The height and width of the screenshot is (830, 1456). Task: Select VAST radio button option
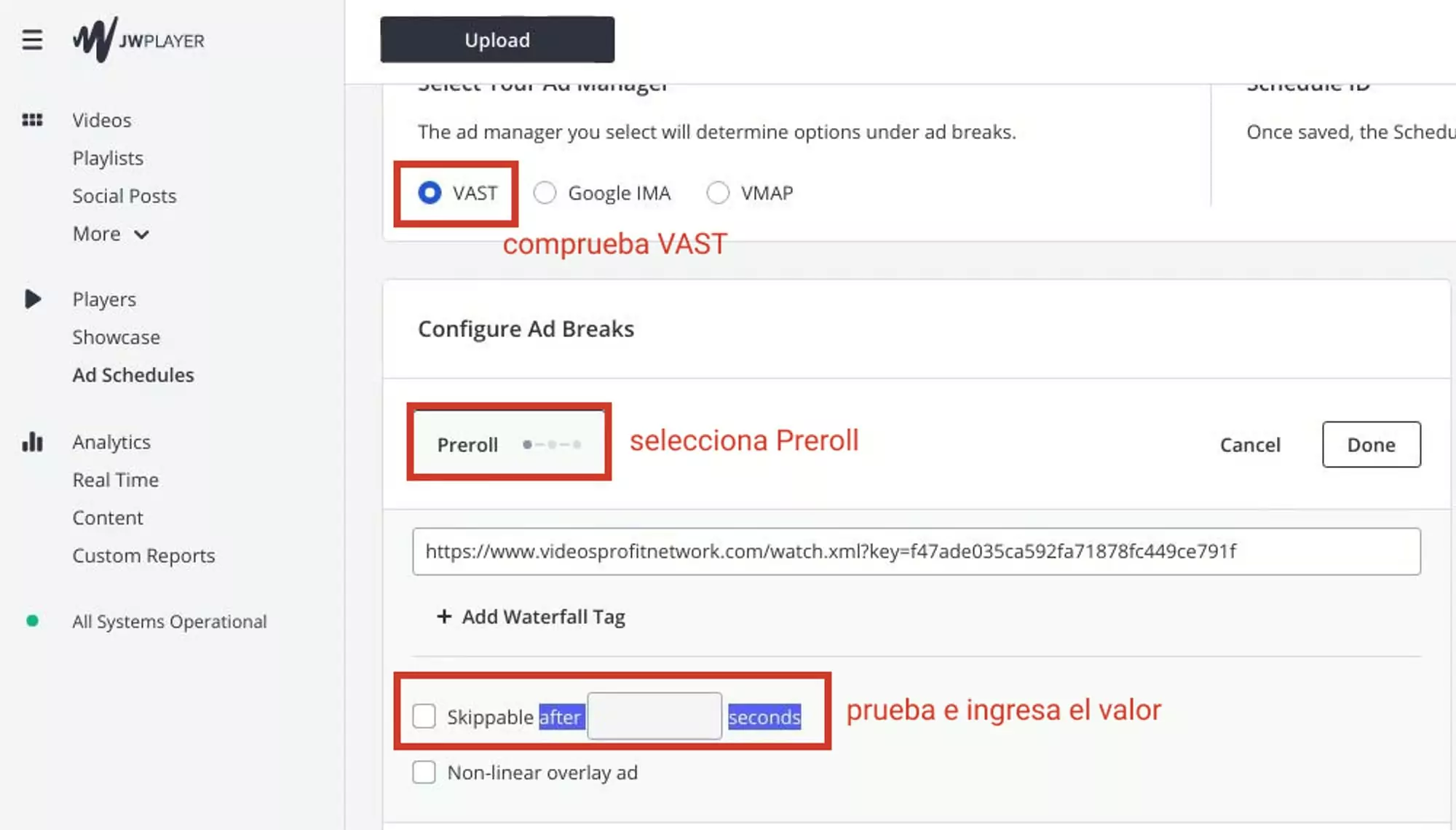(428, 192)
